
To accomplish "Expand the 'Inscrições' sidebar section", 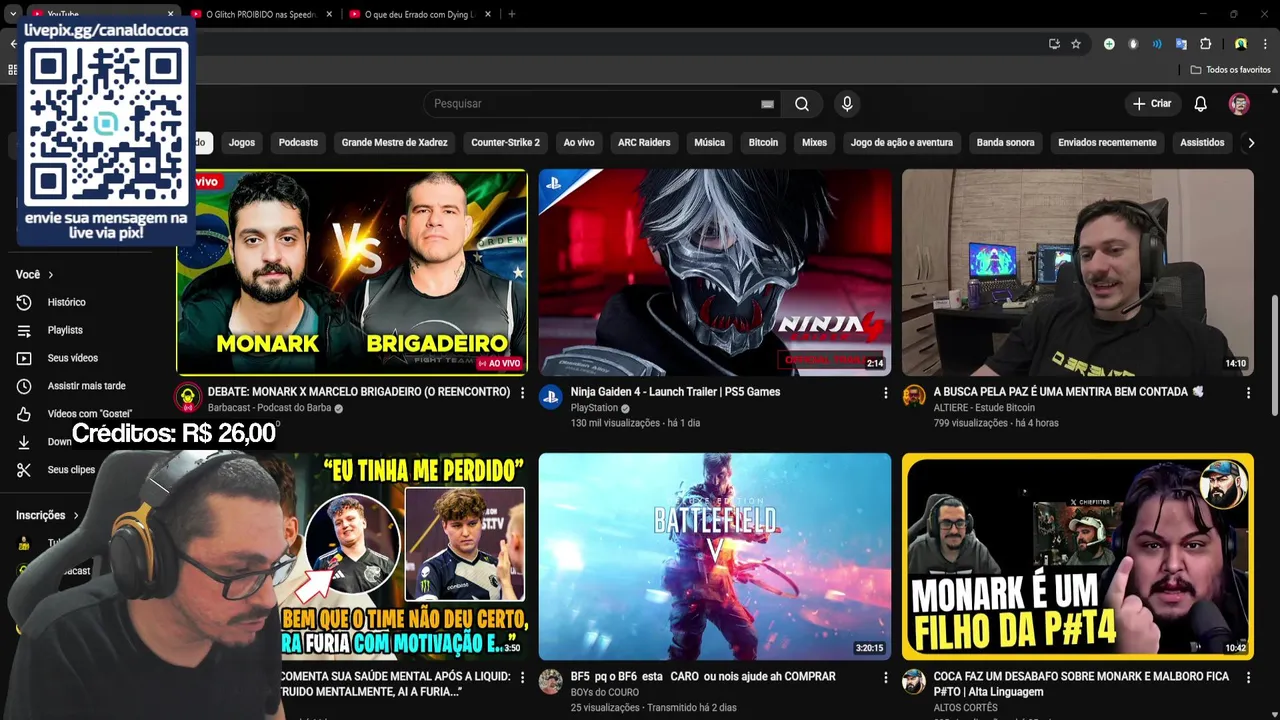I will (48, 515).
